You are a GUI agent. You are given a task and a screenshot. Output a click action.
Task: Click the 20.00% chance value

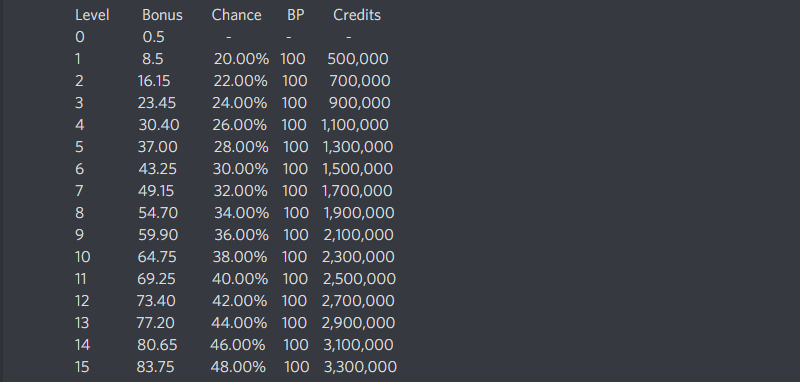click(x=241, y=59)
